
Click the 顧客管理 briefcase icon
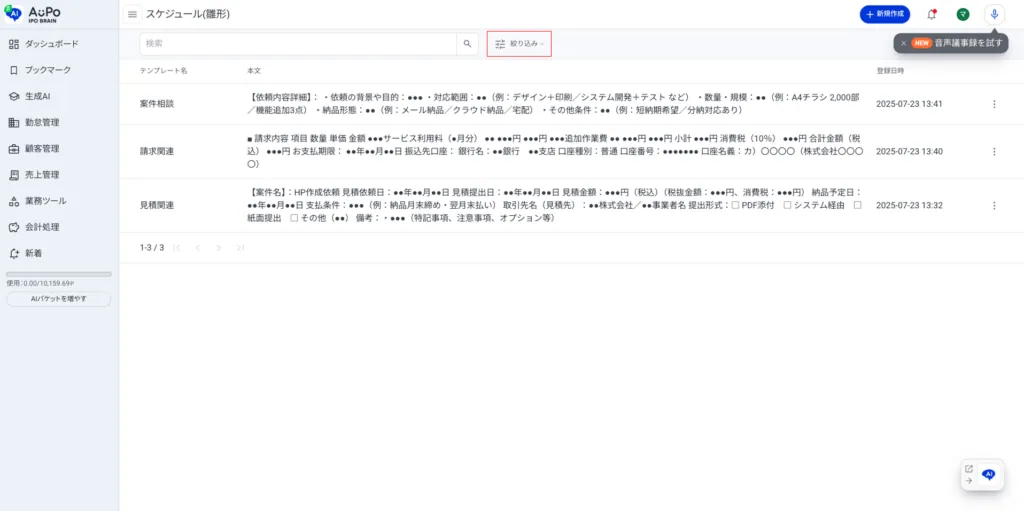14,148
